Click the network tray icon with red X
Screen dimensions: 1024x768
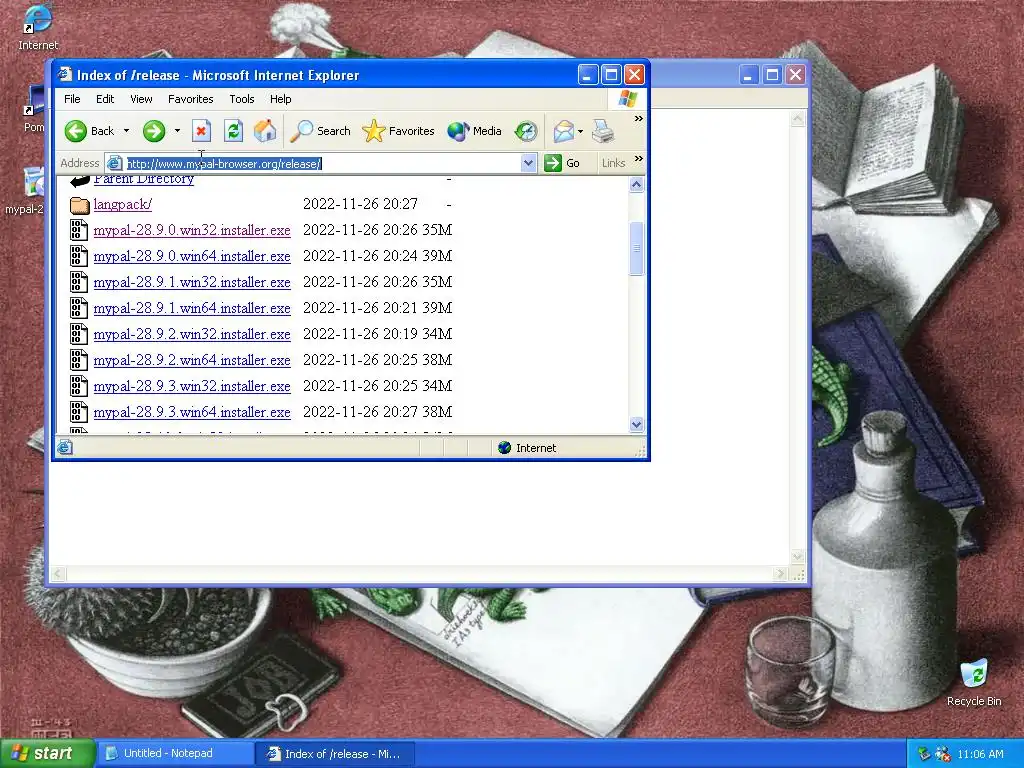tap(942, 754)
